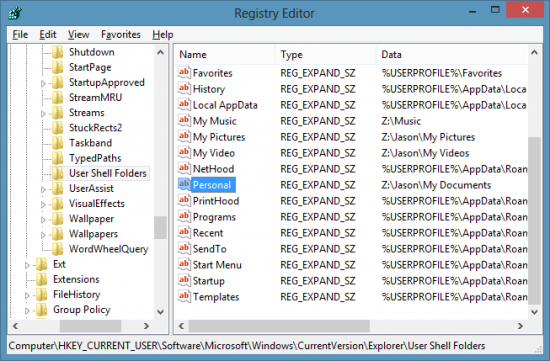Click the values pane scroll right arrow
Screen dimensions: 550x361
click(520, 326)
